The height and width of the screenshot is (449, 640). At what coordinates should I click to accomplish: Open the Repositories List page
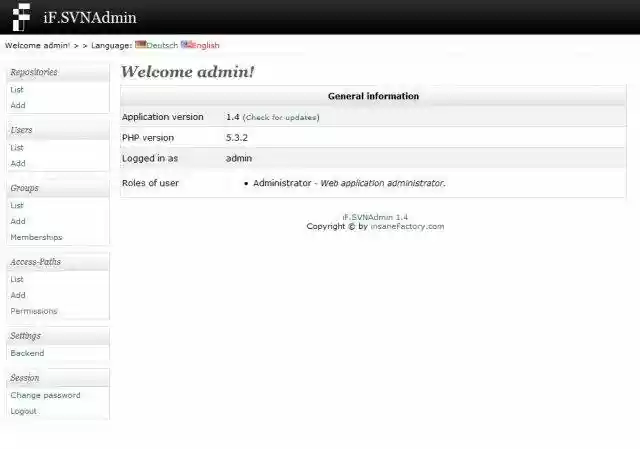point(17,90)
